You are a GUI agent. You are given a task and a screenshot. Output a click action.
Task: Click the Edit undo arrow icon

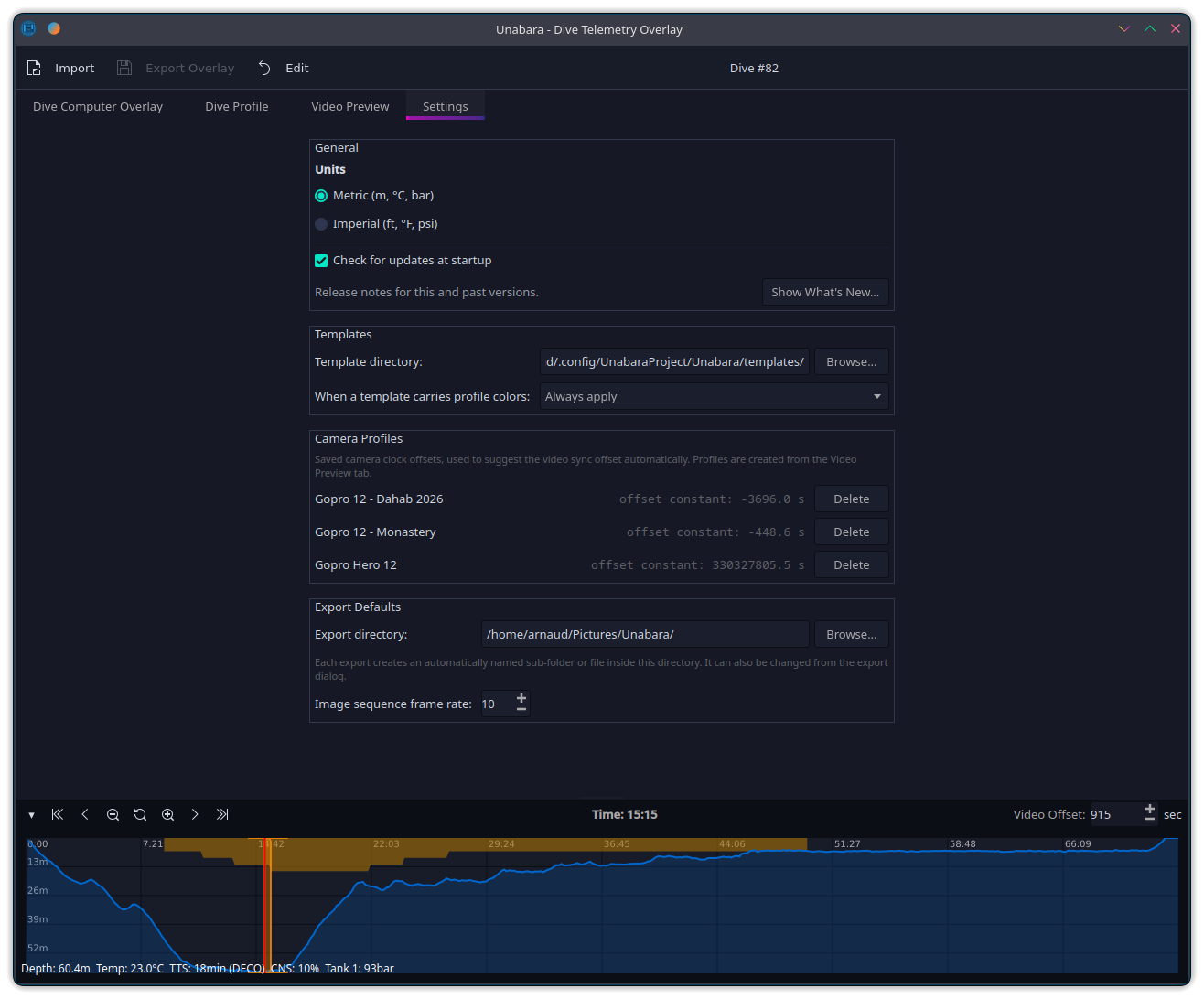[x=264, y=68]
